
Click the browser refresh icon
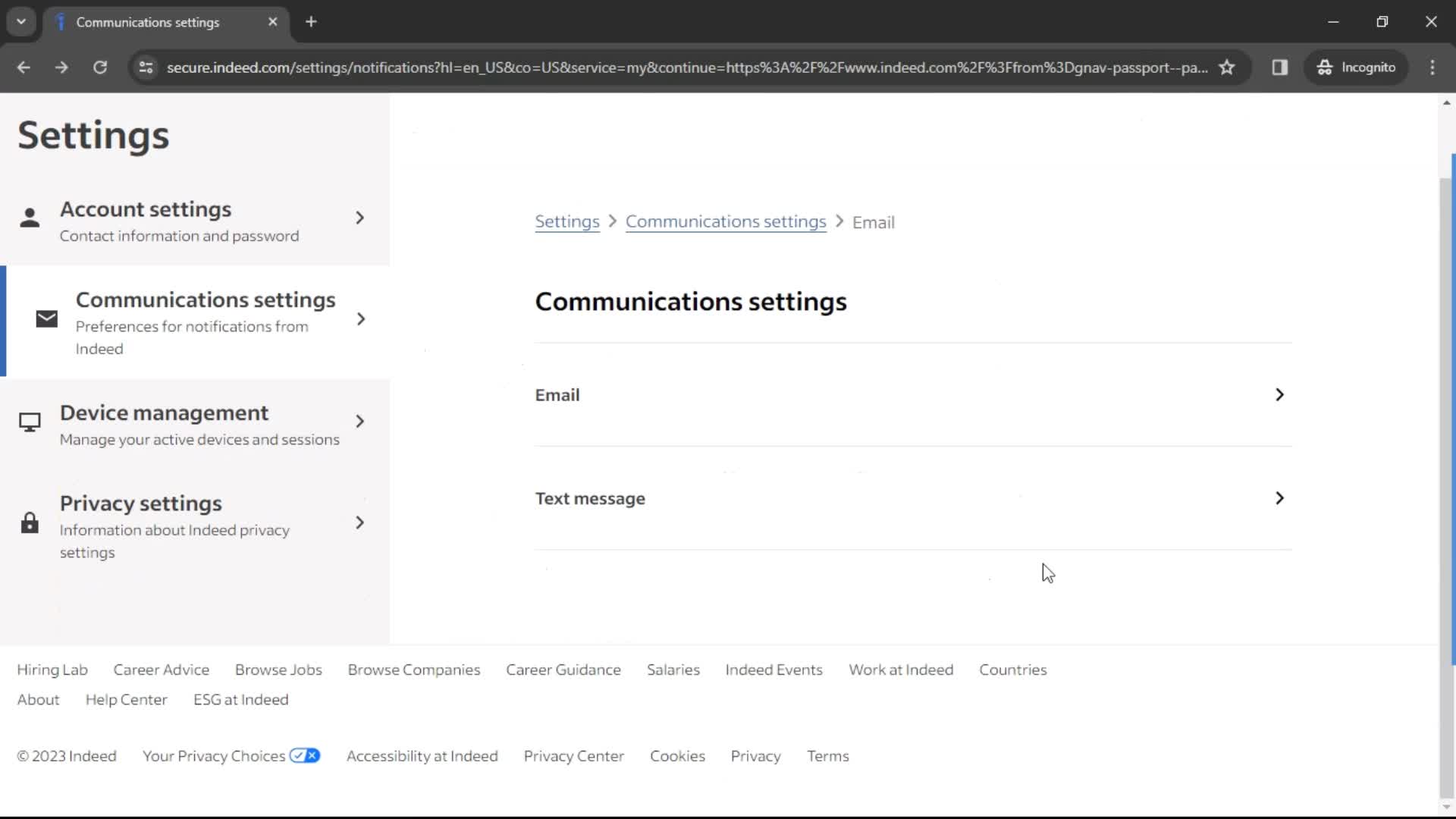click(100, 67)
